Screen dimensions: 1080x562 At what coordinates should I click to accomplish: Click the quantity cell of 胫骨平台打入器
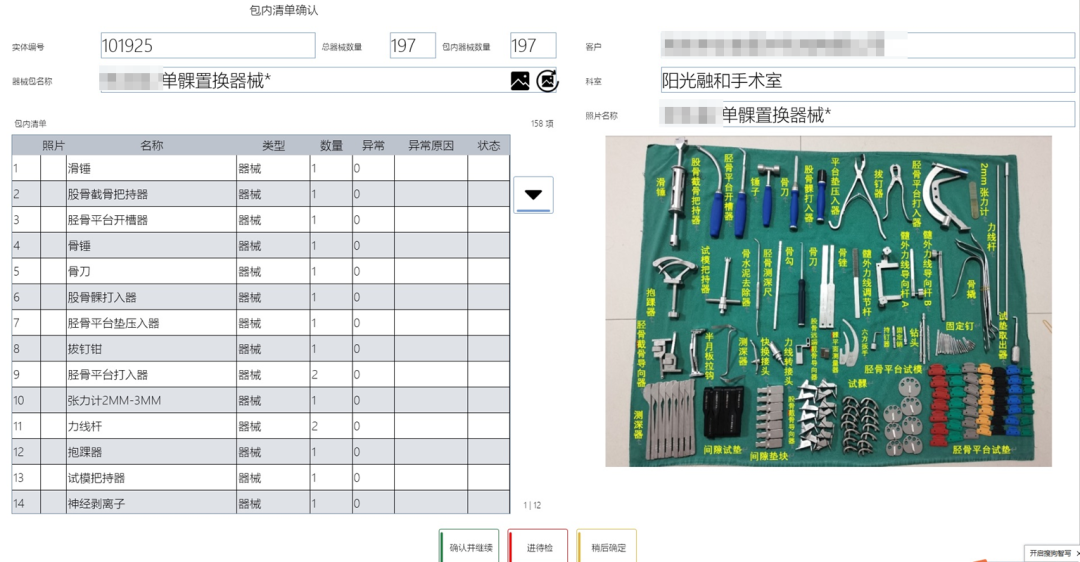(x=331, y=375)
